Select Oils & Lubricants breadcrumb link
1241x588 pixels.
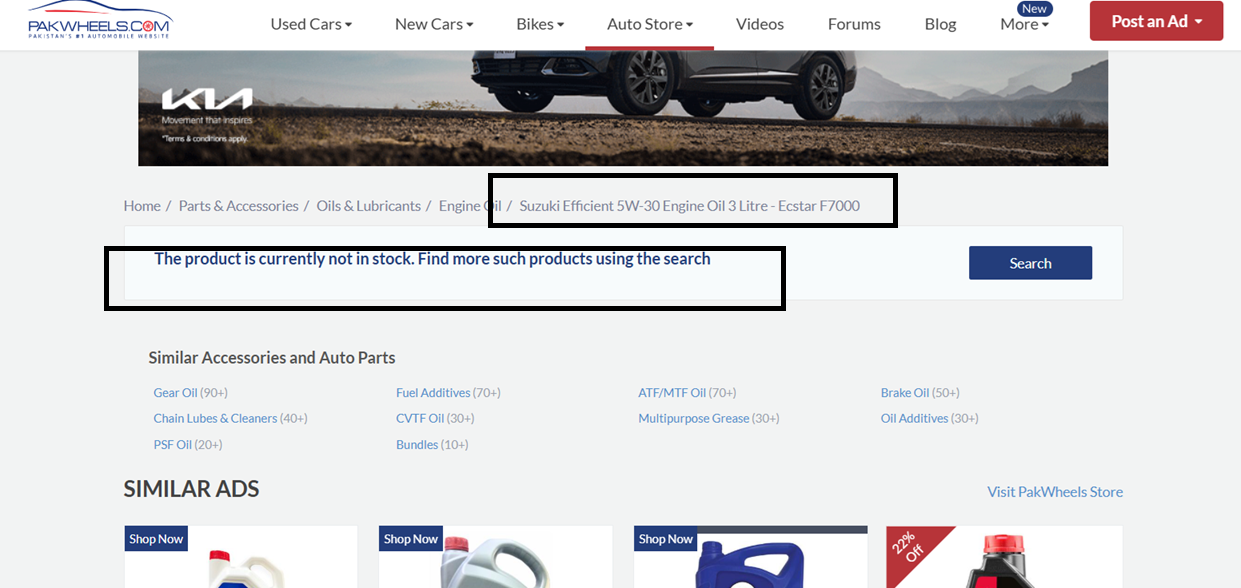tap(368, 206)
